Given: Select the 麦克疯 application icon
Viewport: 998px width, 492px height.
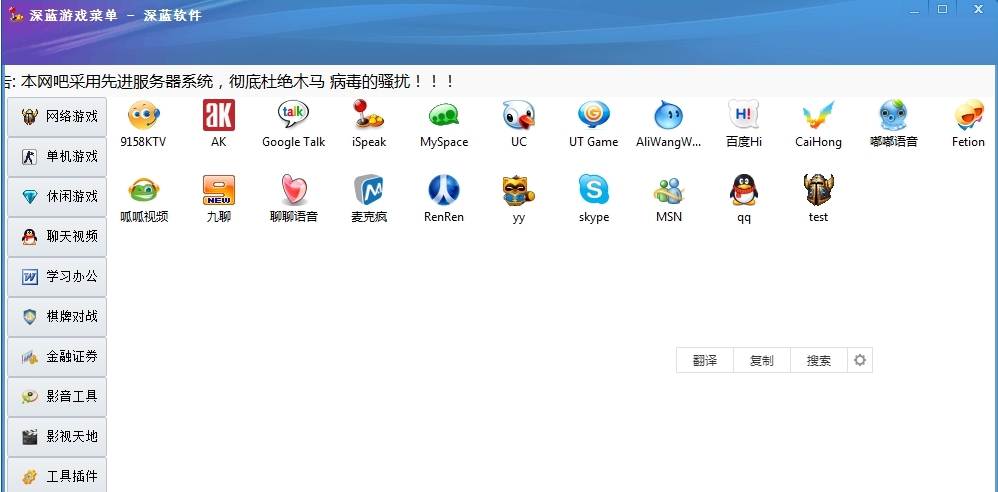Looking at the screenshot, I should (369, 190).
